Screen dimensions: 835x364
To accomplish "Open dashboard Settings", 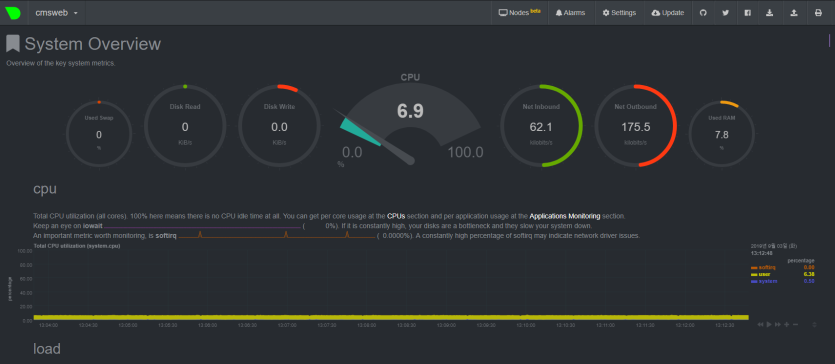I will (619, 13).
